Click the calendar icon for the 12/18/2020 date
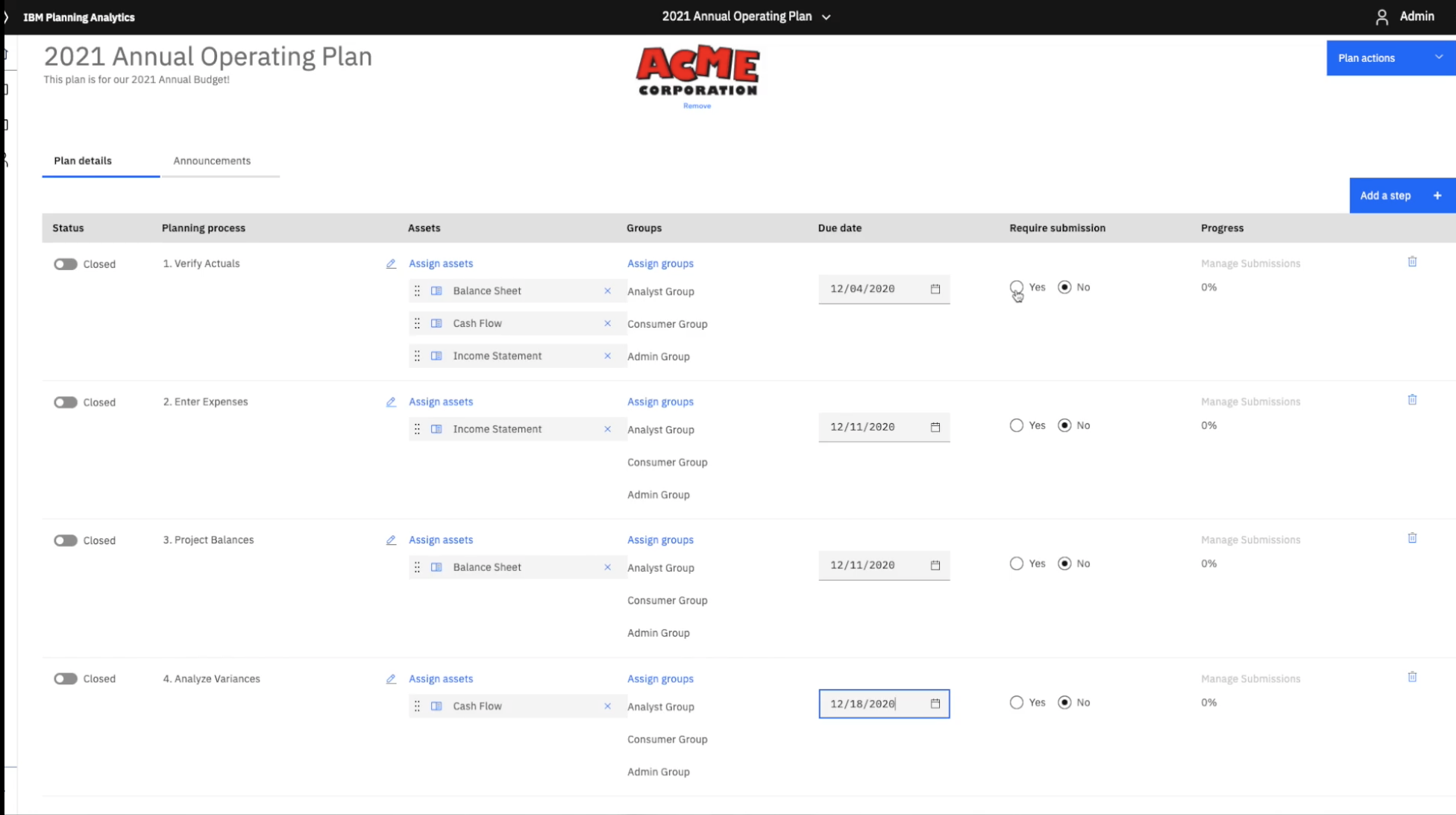 (935, 703)
